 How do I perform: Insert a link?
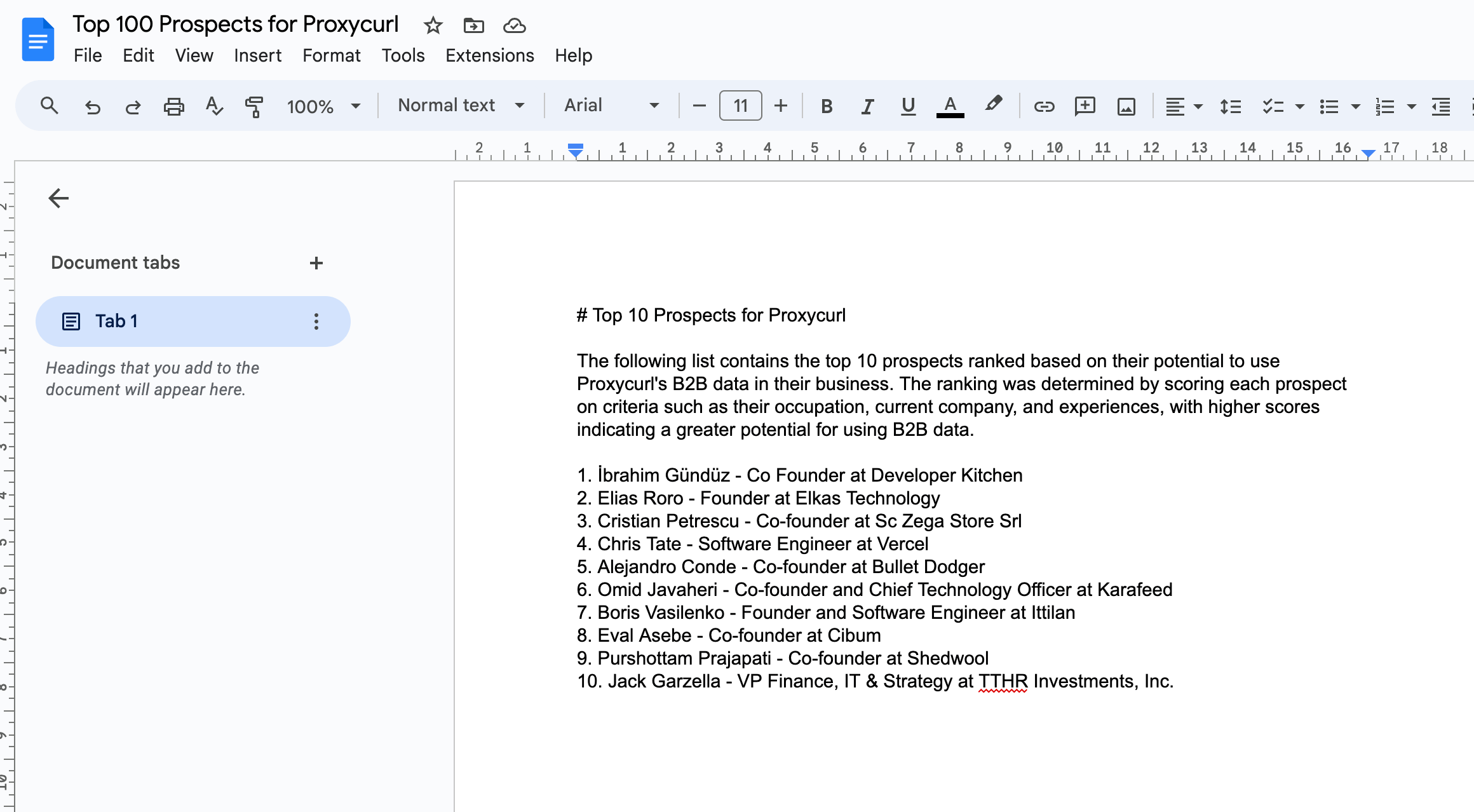tap(1044, 106)
